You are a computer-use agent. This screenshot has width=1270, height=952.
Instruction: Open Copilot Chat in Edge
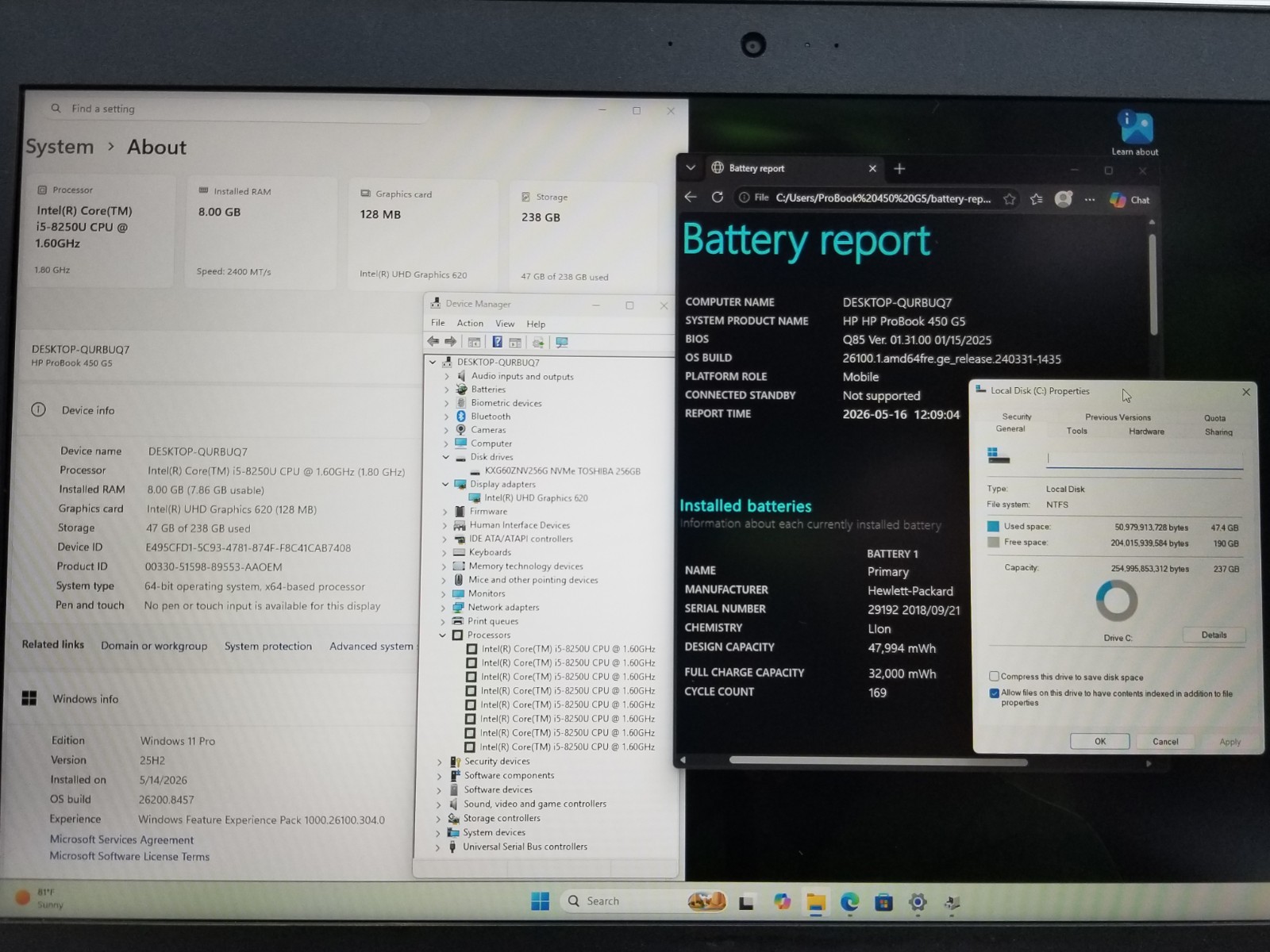(x=1130, y=200)
